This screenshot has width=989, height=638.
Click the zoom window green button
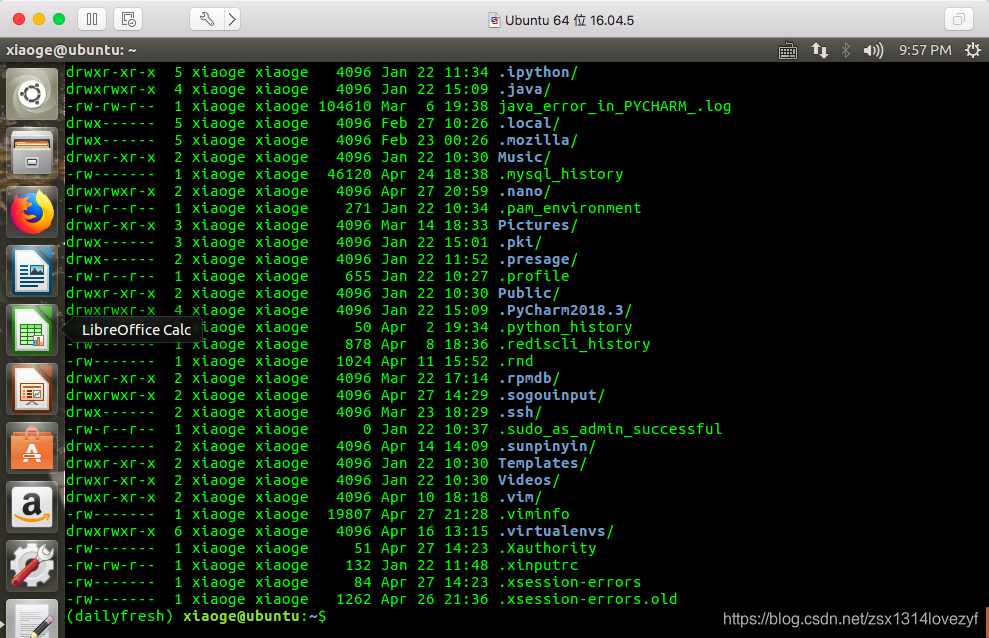pos(59,20)
